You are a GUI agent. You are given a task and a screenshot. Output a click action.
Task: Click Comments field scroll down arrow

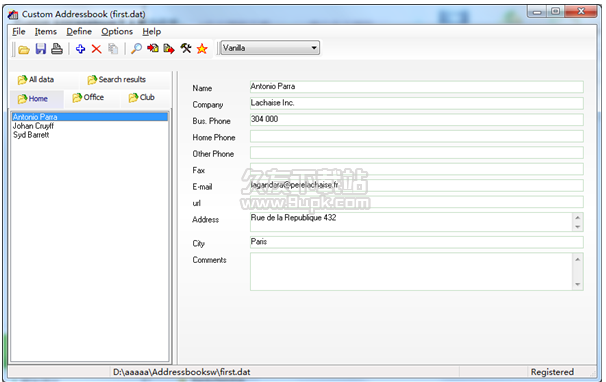coord(578,285)
